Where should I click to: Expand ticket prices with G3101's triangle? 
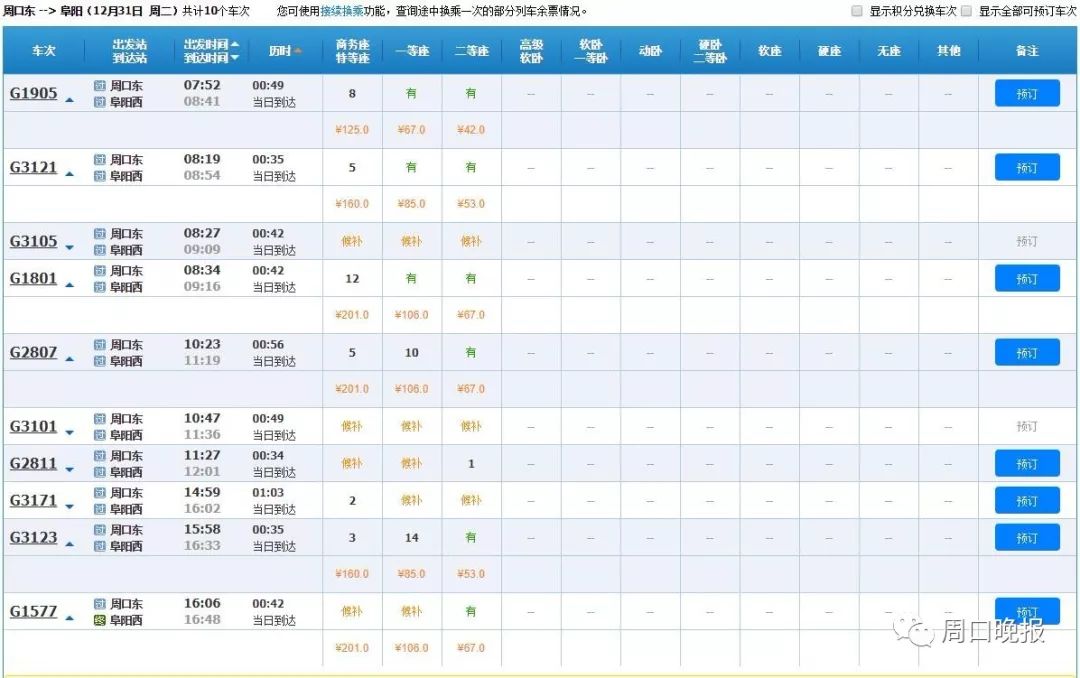[x=69, y=432]
